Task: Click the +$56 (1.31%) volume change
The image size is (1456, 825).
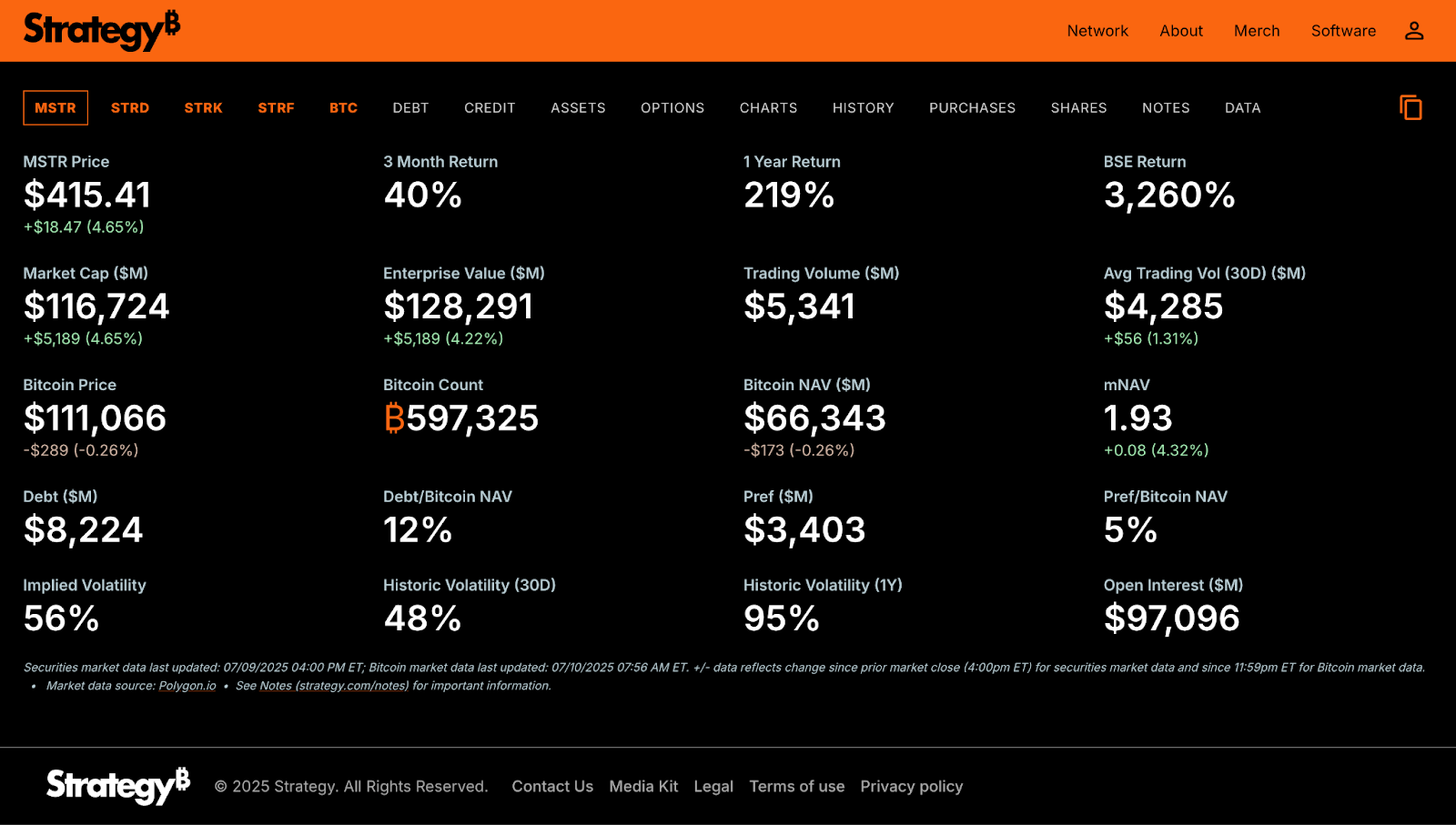Action: 1151,338
